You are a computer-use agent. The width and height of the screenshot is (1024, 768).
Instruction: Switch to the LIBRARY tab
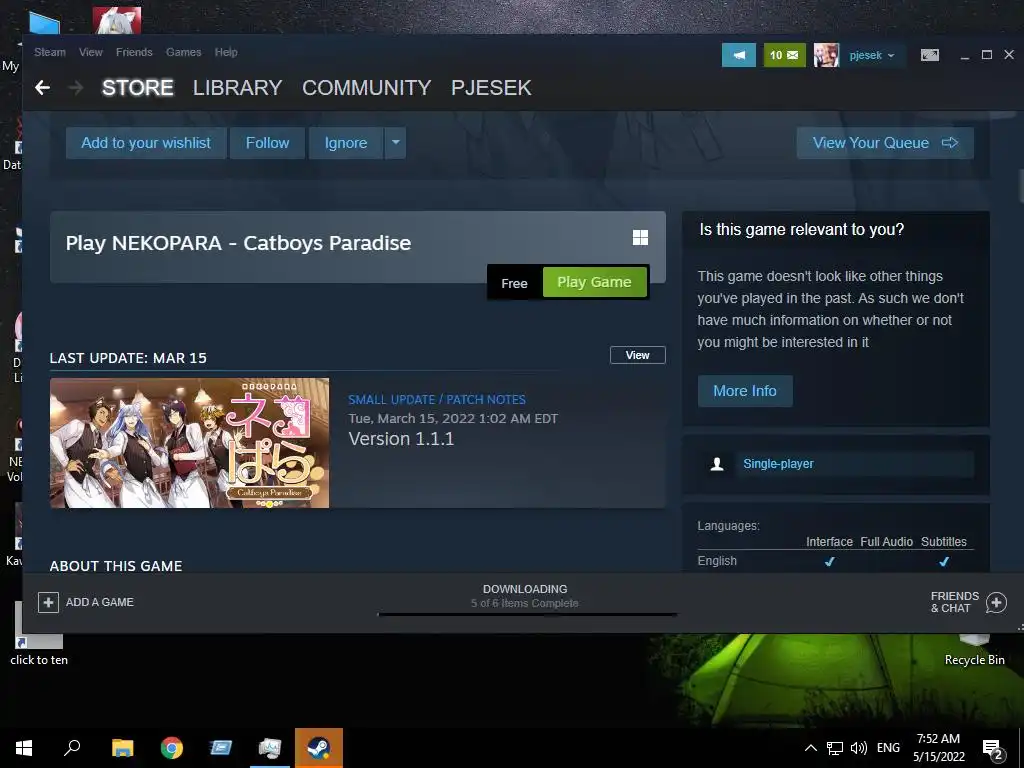pos(238,88)
